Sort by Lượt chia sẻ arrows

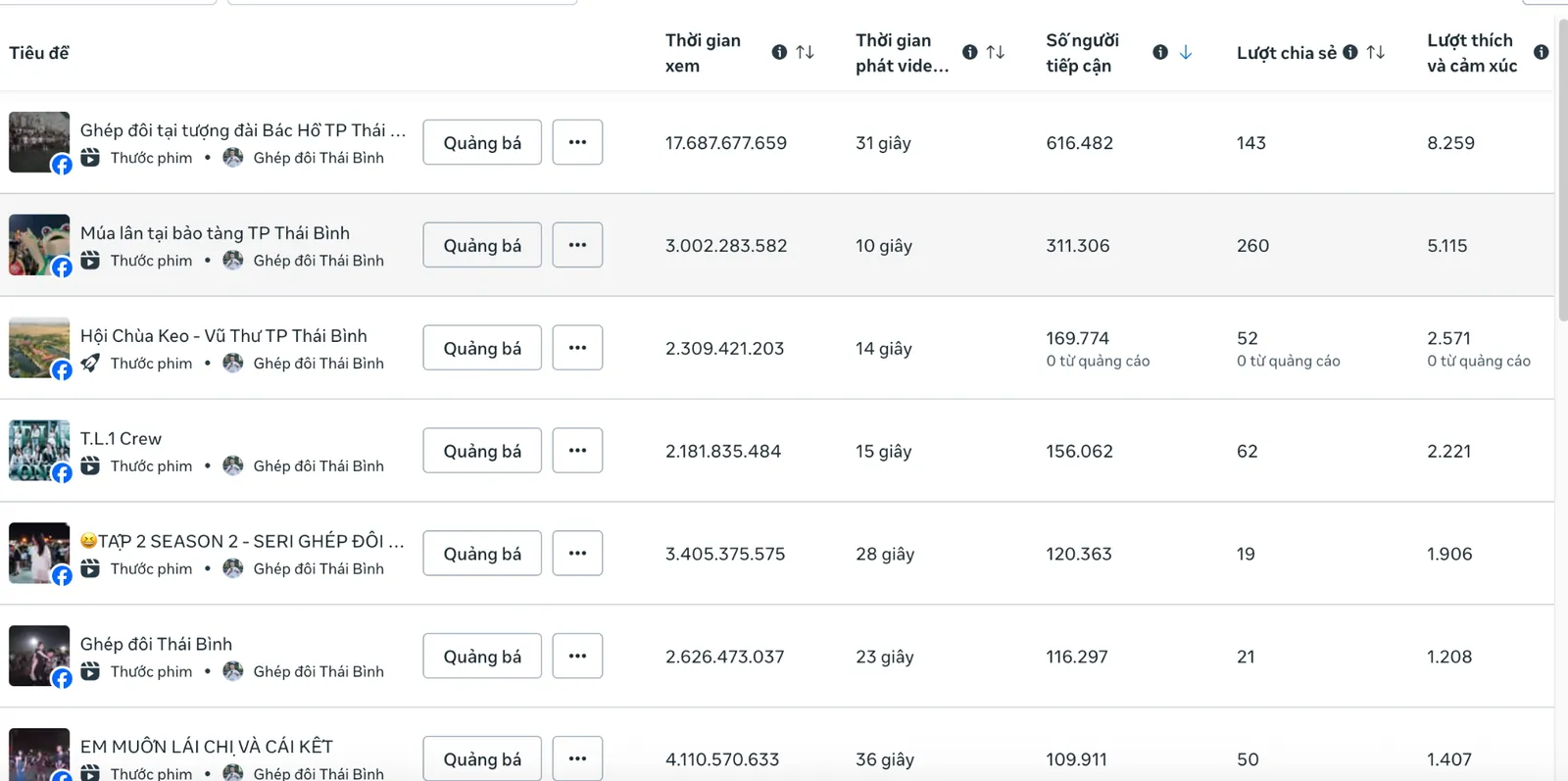pos(1375,52)
